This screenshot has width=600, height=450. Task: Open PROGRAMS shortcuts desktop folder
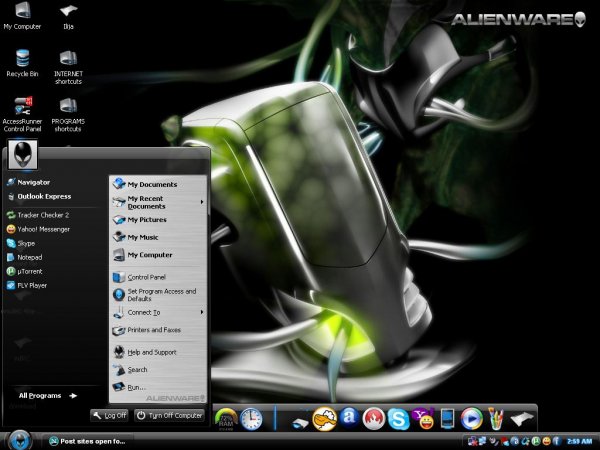point(68,114)
